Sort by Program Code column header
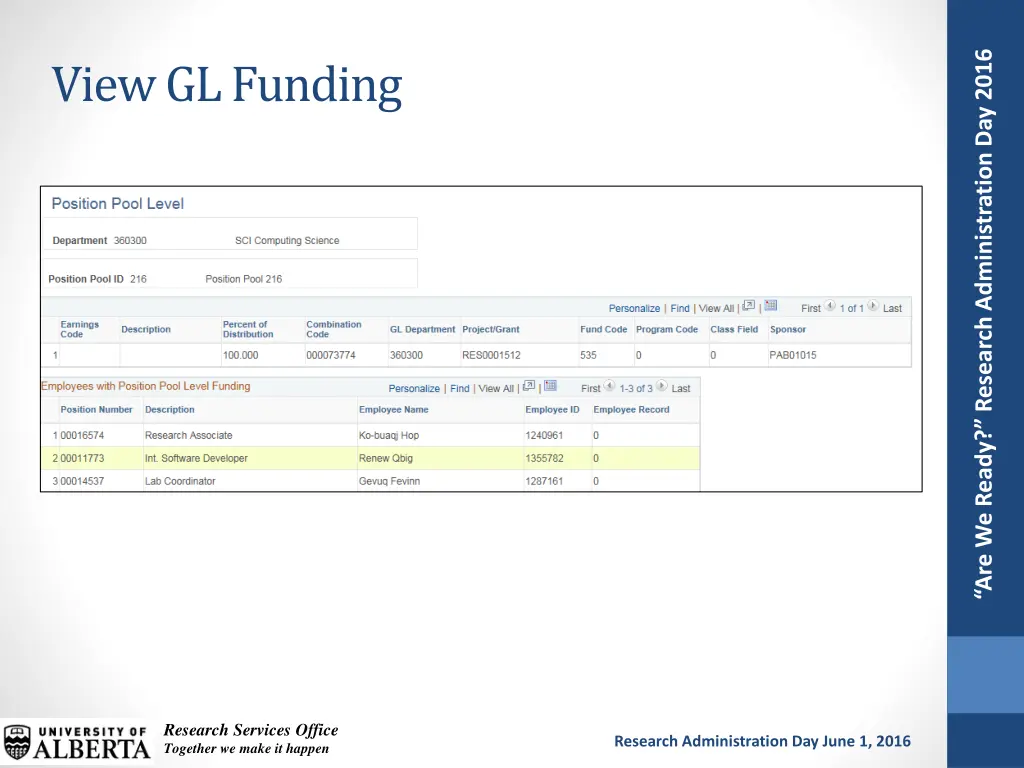 pos(667,329)
